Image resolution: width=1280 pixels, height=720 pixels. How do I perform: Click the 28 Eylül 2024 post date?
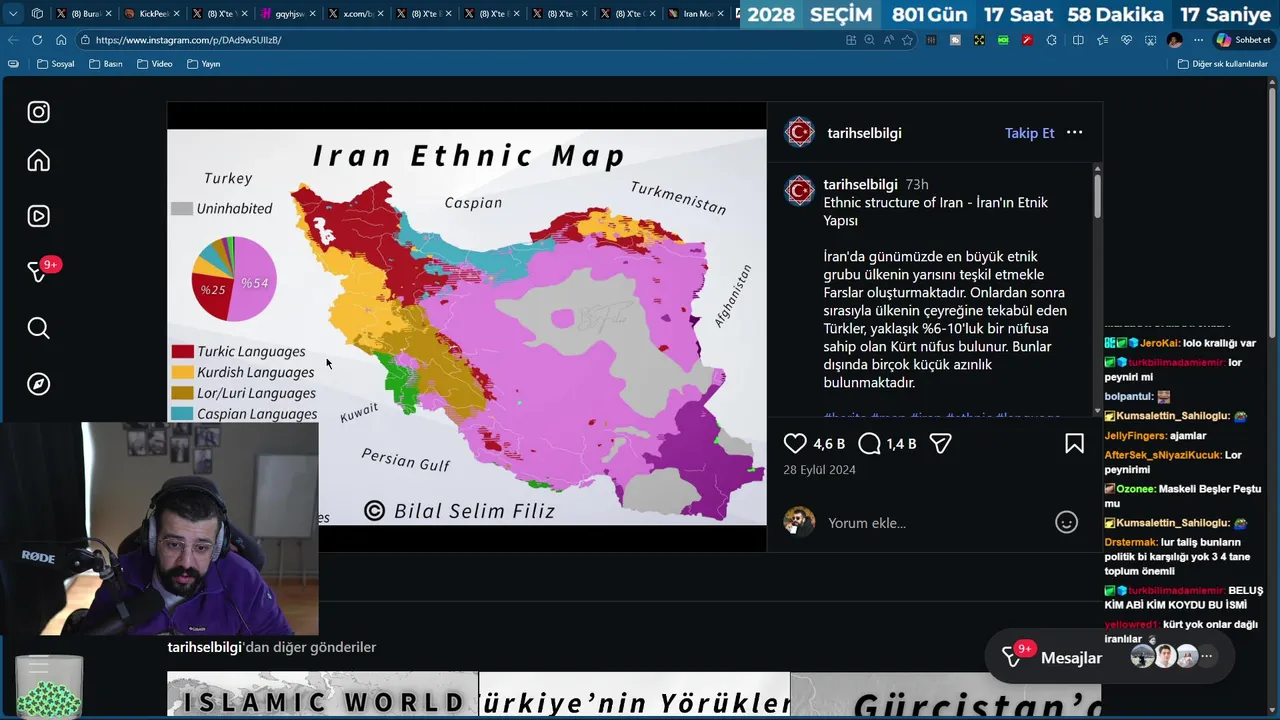(x=819, y=469)
